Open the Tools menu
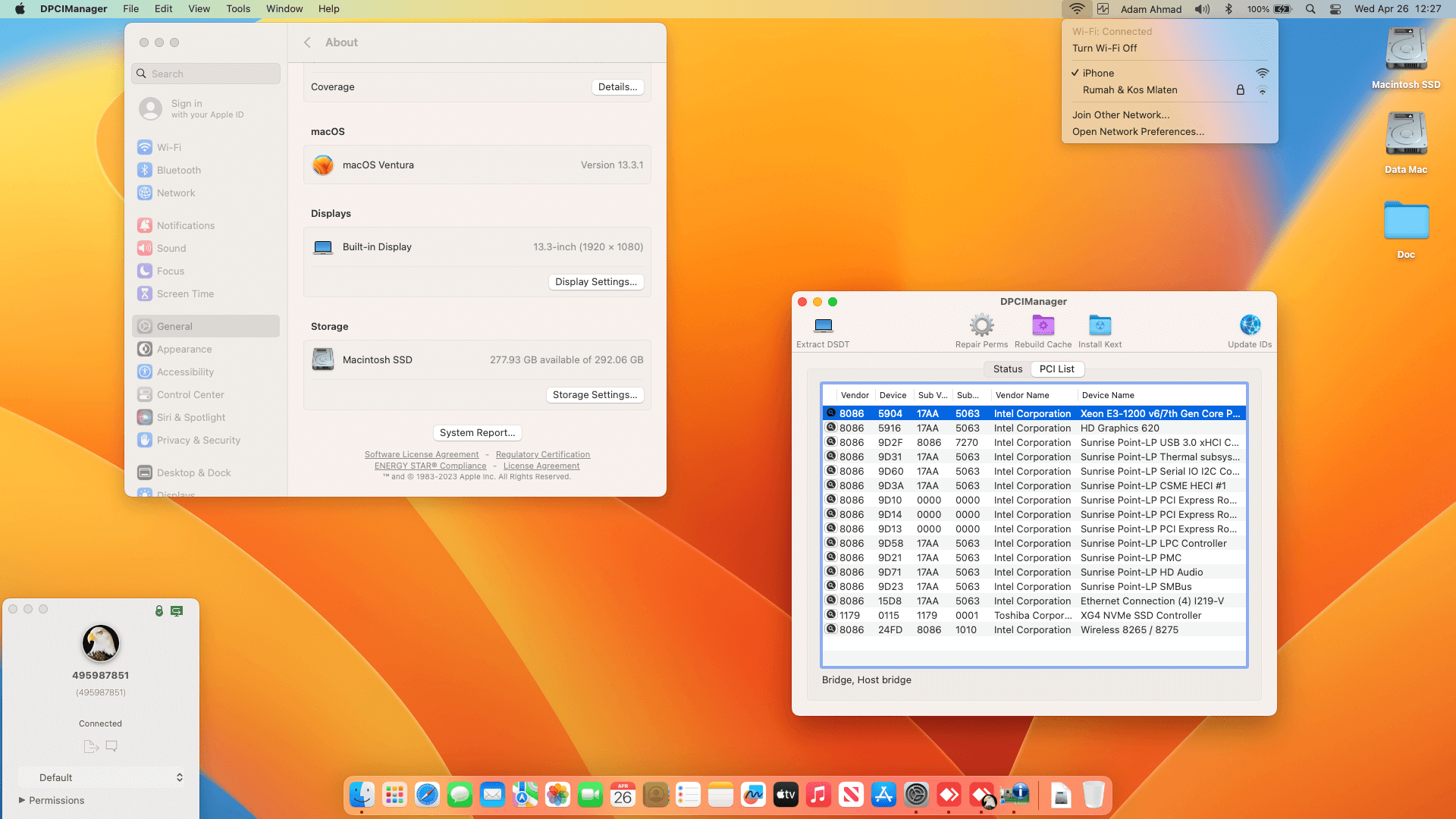 pos(238,9)
